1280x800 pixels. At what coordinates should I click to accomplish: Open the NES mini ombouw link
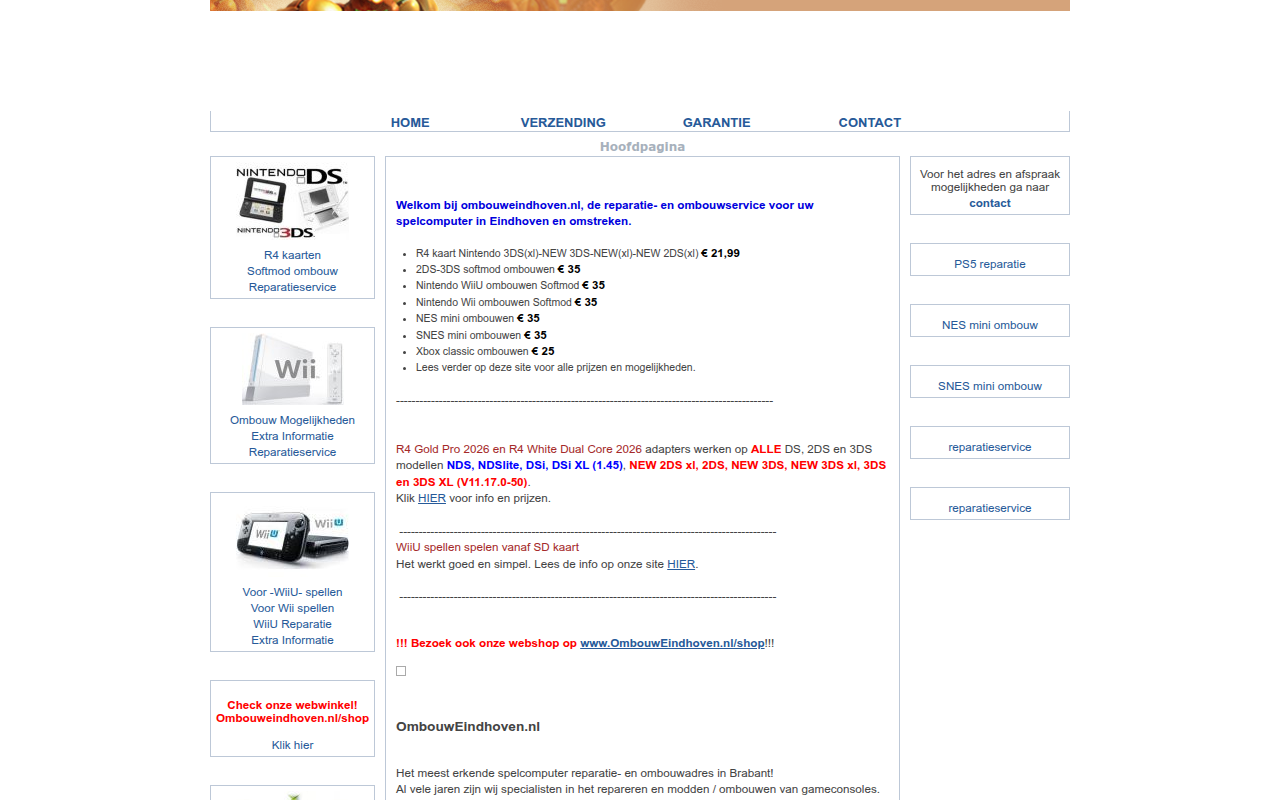point(990,325)
